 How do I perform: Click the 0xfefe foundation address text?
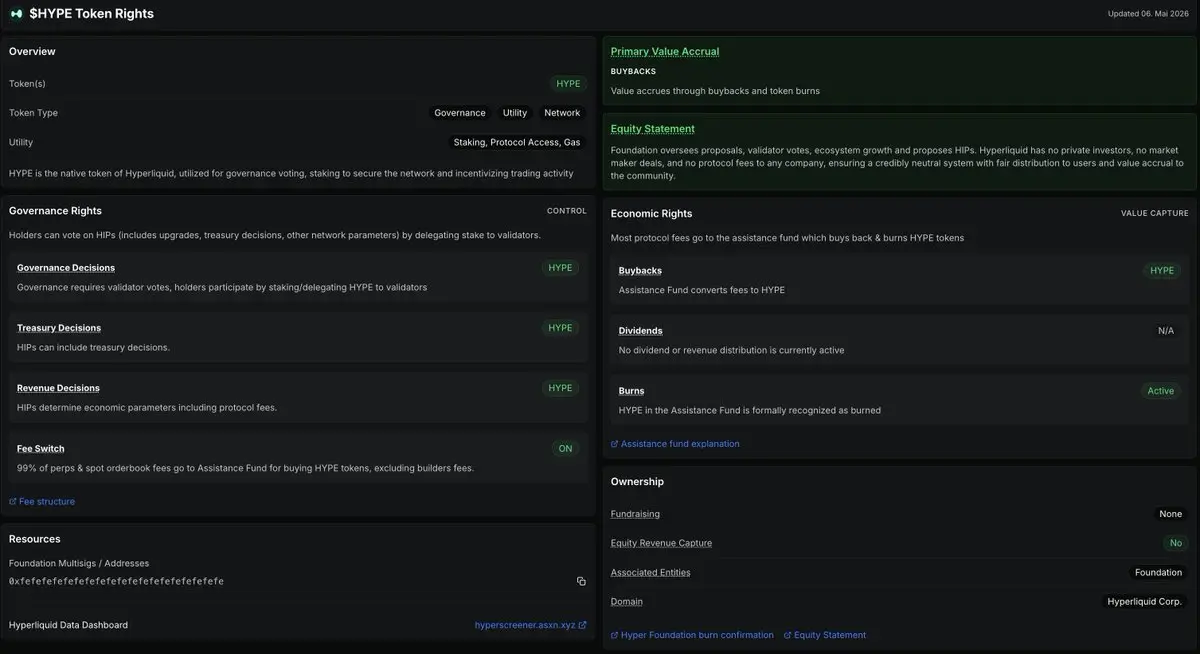pyautogui.click(x=116, y=581)
